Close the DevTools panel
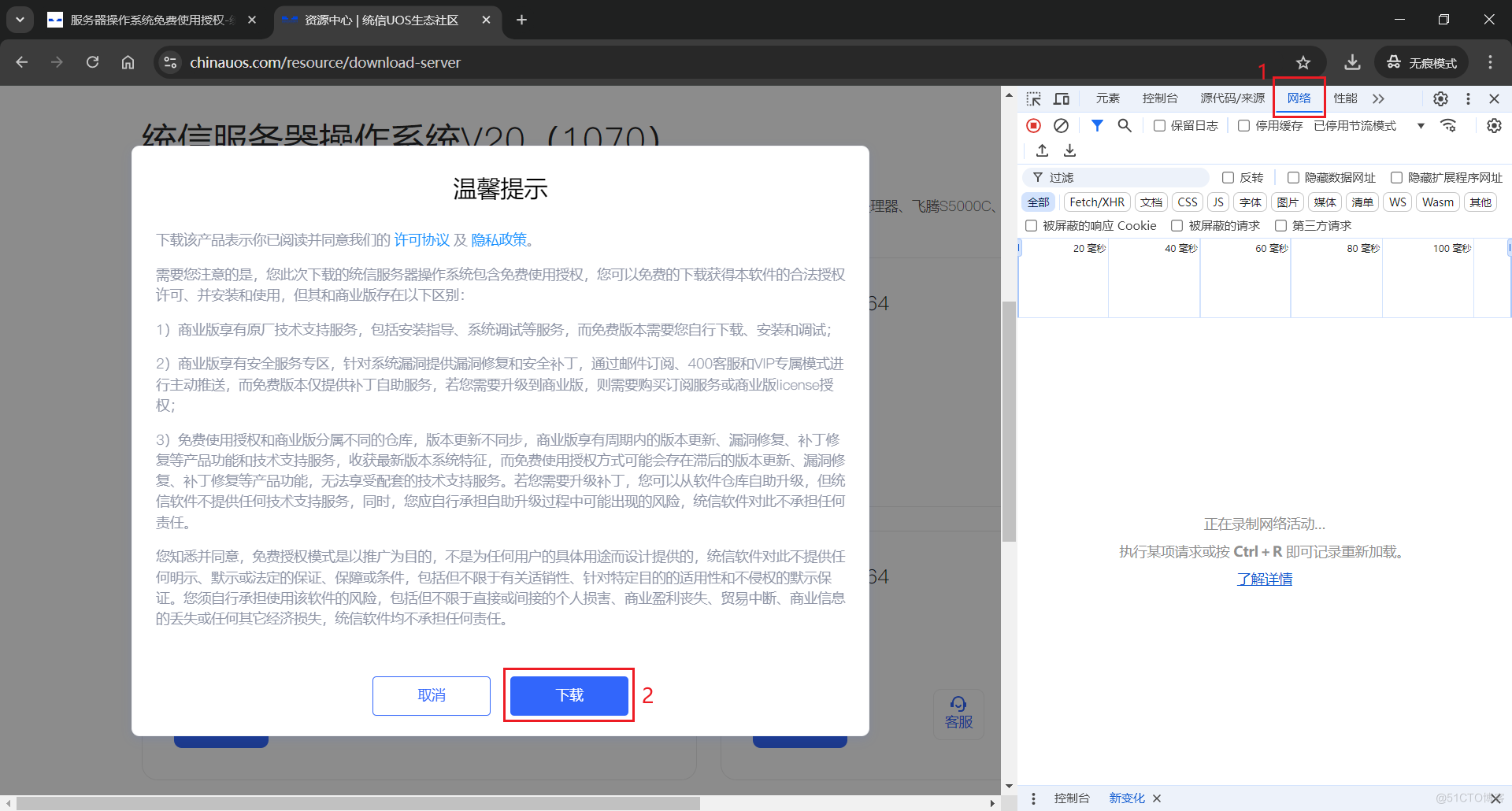 (x=1494, y=98)
